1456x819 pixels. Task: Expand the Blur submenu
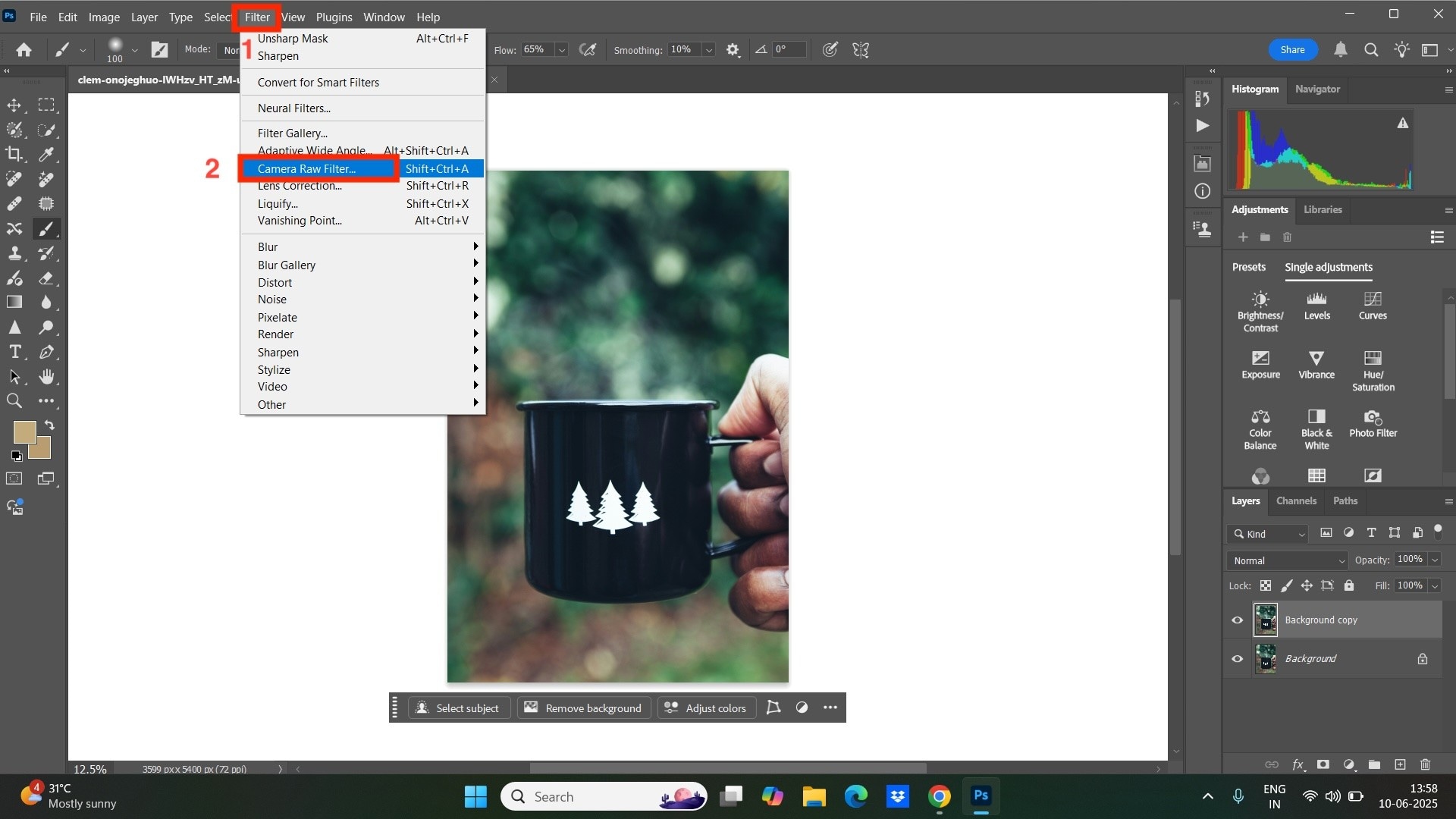[x=362, y=247]
